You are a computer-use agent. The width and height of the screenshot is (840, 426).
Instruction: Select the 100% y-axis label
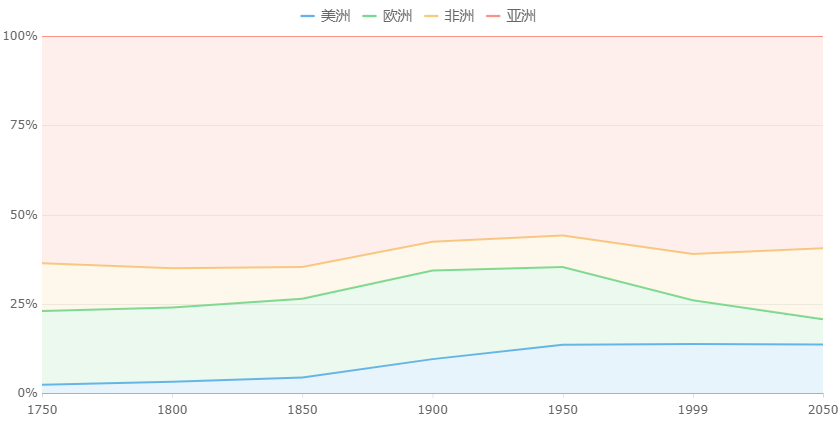(20, 36)
